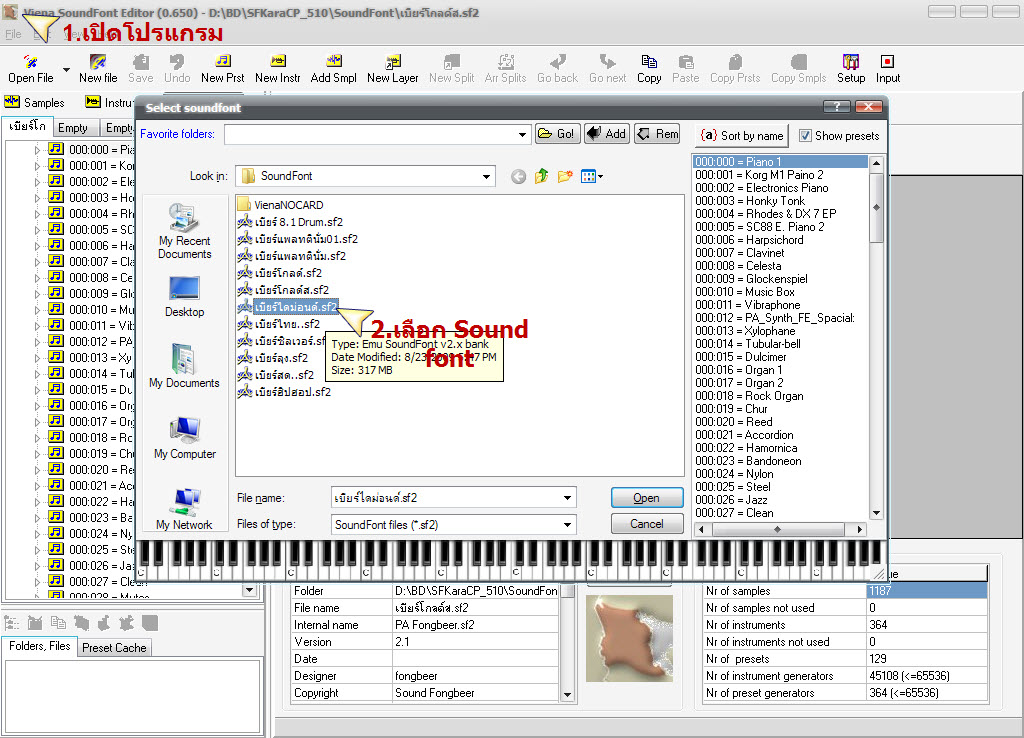
Task: Click the Go back toolbar icon
Action: coord(557,69)
